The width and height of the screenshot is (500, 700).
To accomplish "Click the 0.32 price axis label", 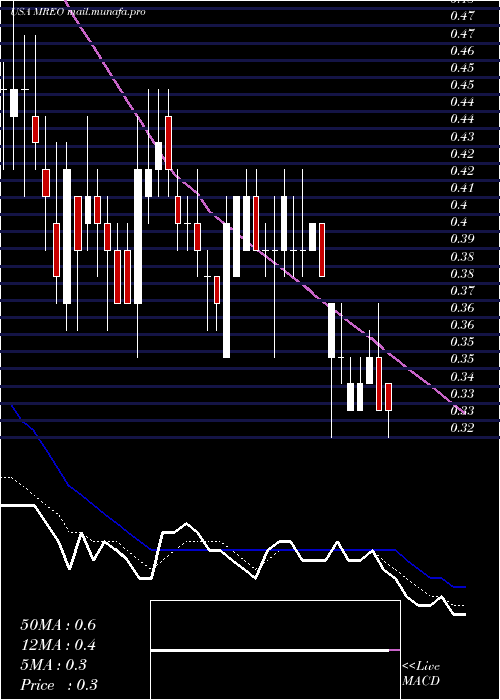I will [462, 428].
